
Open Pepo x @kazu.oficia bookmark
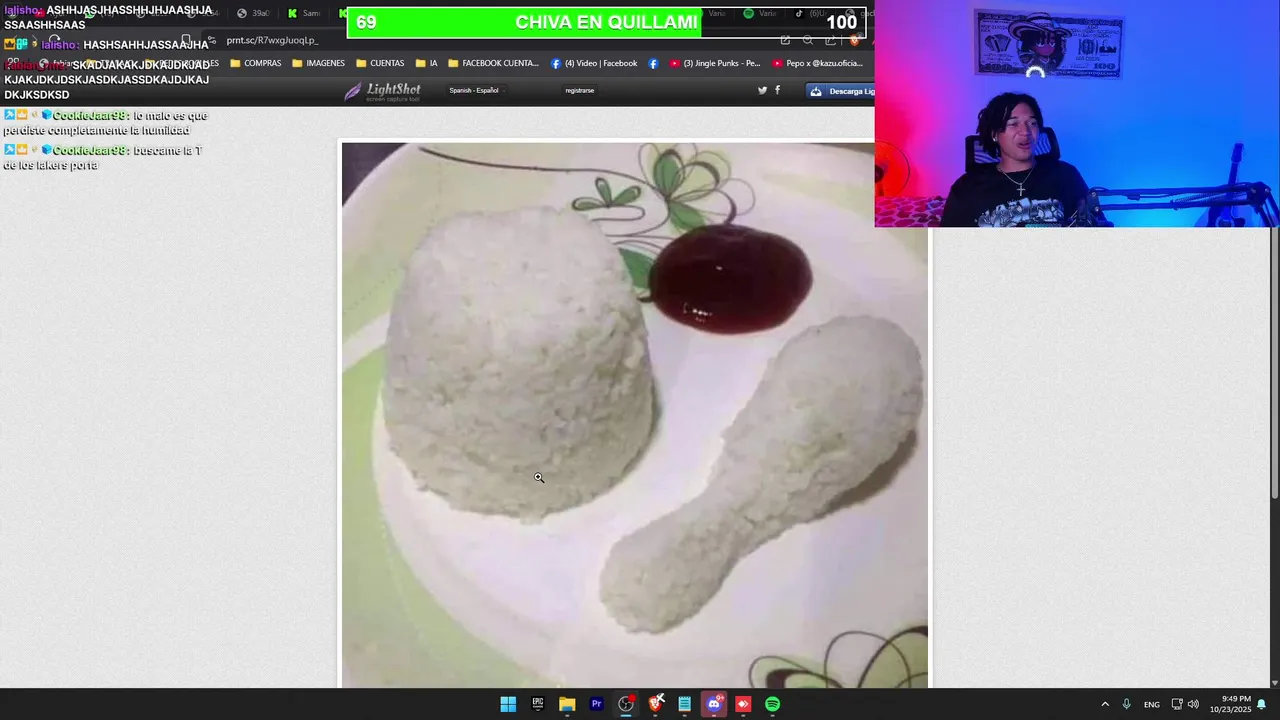(818, 63)
